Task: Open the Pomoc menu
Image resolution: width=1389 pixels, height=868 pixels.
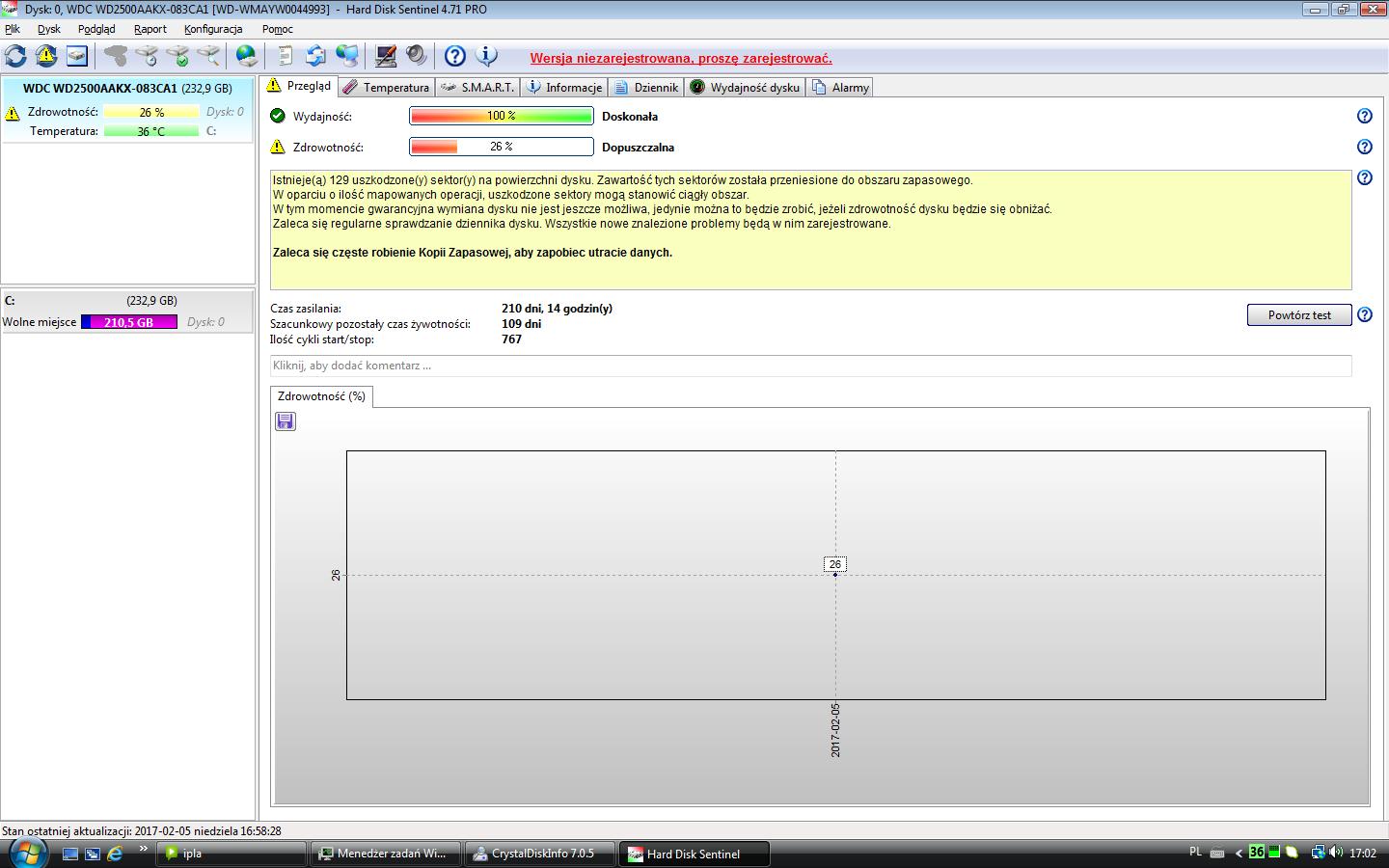Action: click(x=278, y=29)
